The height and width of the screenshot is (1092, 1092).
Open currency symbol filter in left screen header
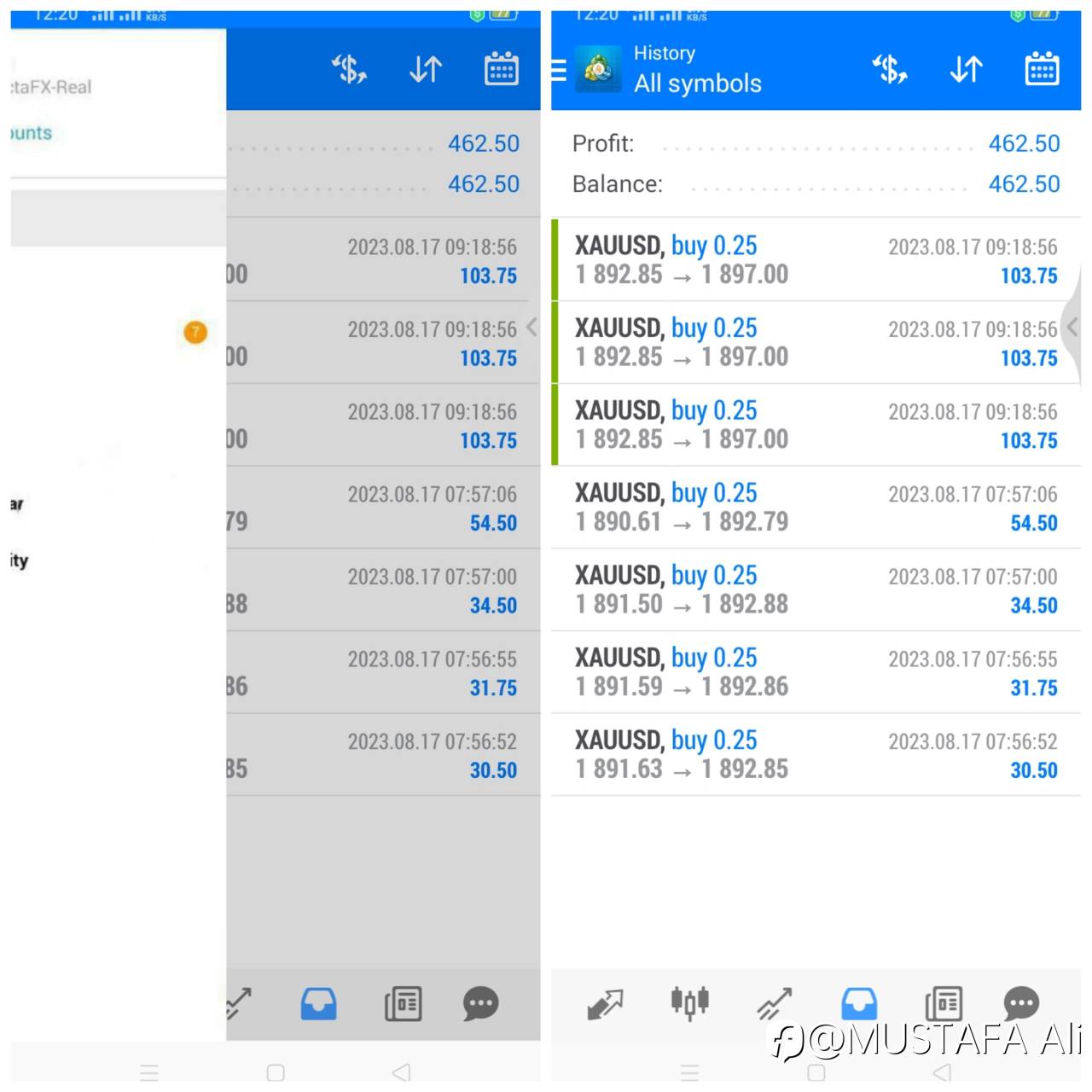pyautogui.click(x=349, y=69)
